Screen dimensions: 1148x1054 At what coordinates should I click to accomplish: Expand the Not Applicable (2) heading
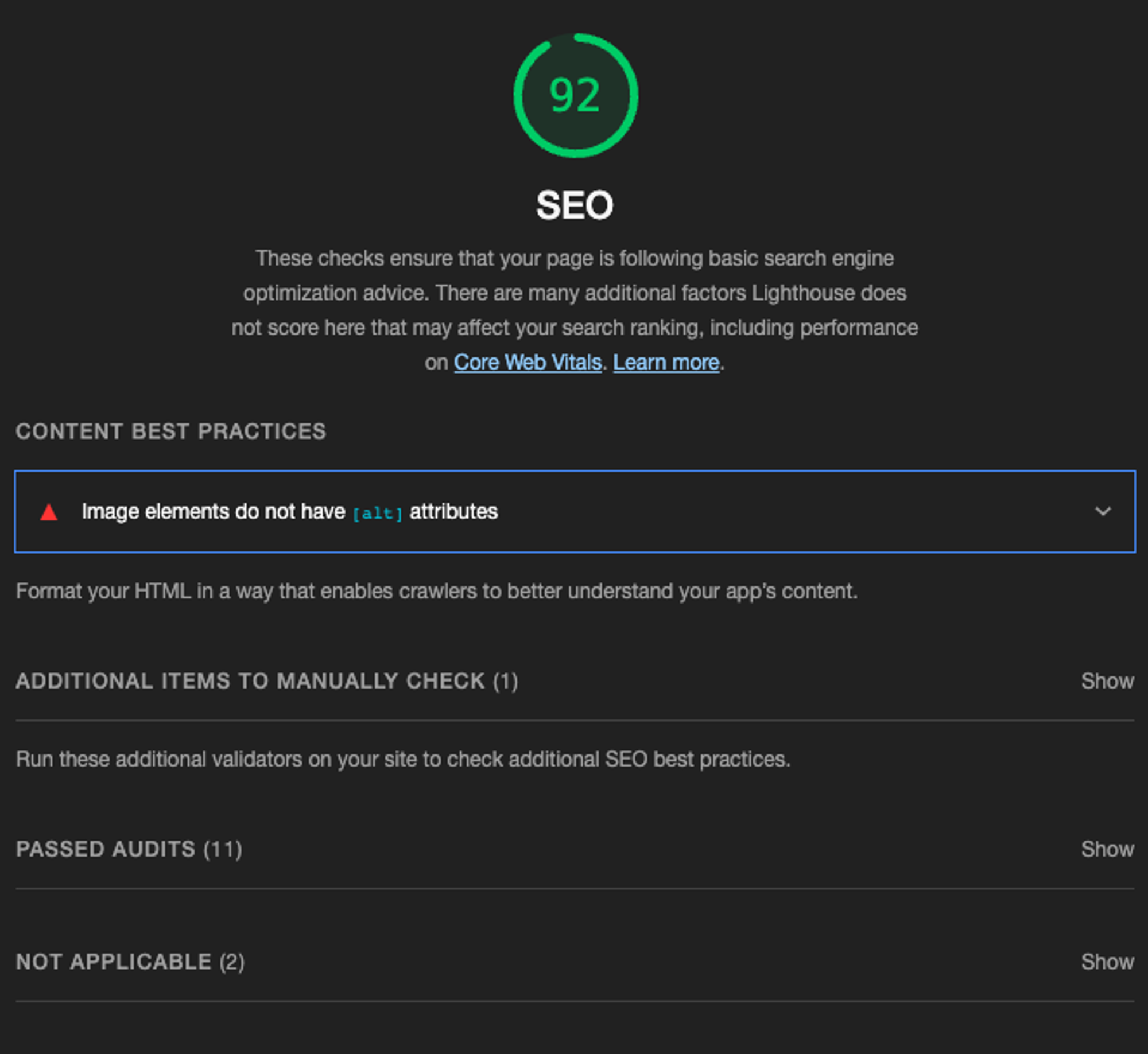130,962
